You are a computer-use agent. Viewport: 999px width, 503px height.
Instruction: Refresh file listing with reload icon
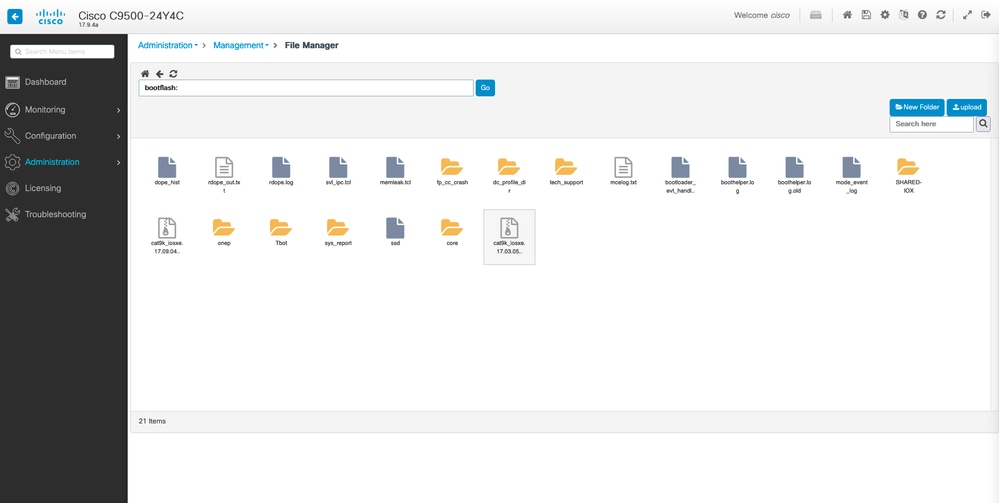pyautogui.click(x=173, y=74)
